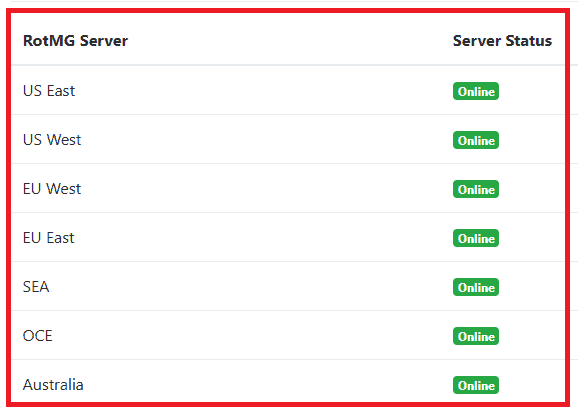Select the US West server name

click(52, 140)
